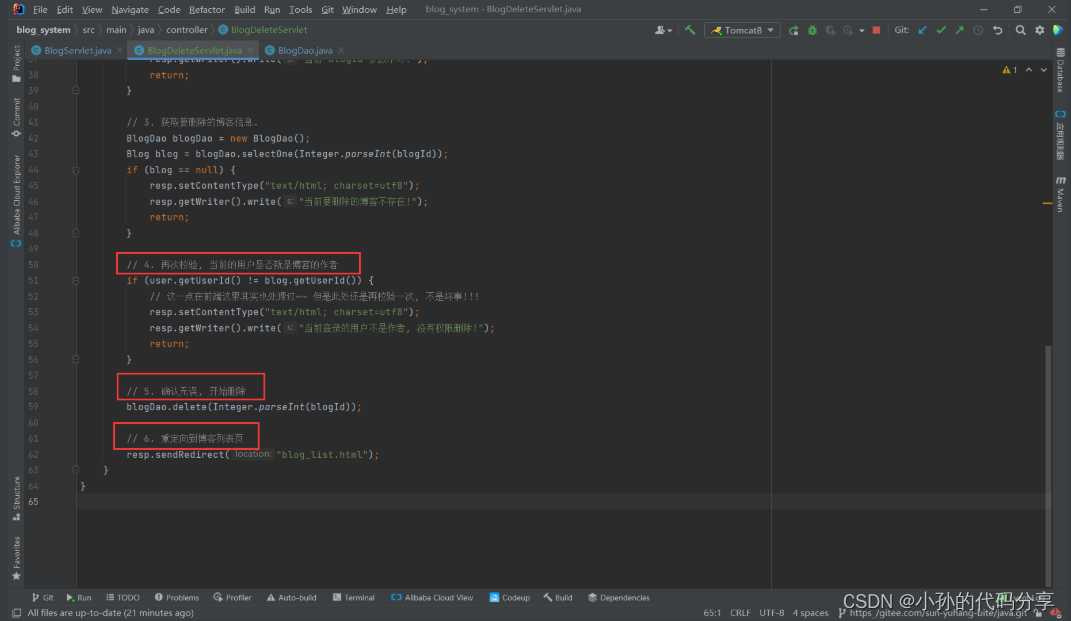Open the Git tool window at bottom

(x=42, y=598)
